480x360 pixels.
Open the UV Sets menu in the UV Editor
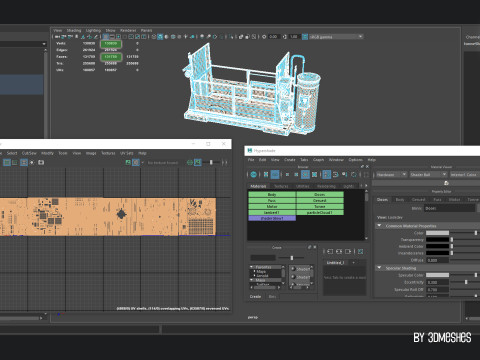click(x=127, y=153)
